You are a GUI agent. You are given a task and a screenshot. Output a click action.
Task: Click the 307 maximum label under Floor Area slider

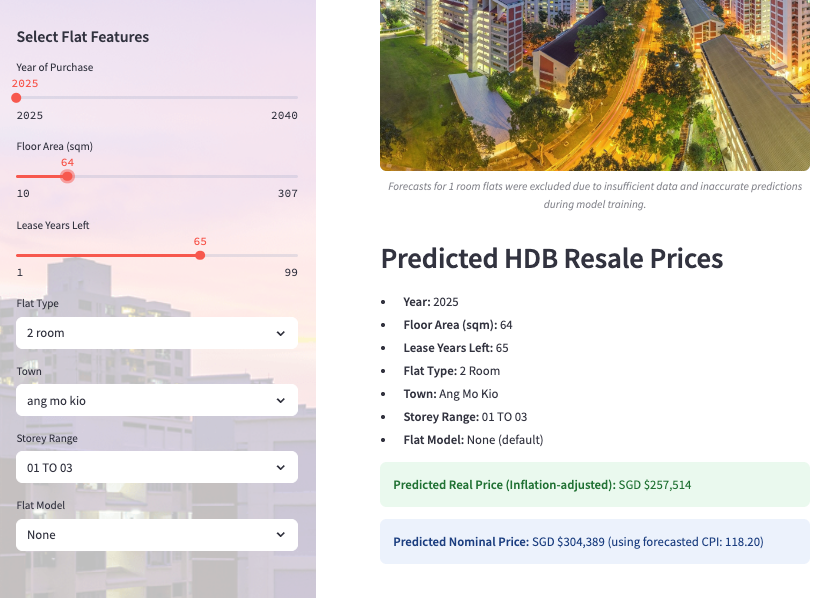(x=287, y=193)
